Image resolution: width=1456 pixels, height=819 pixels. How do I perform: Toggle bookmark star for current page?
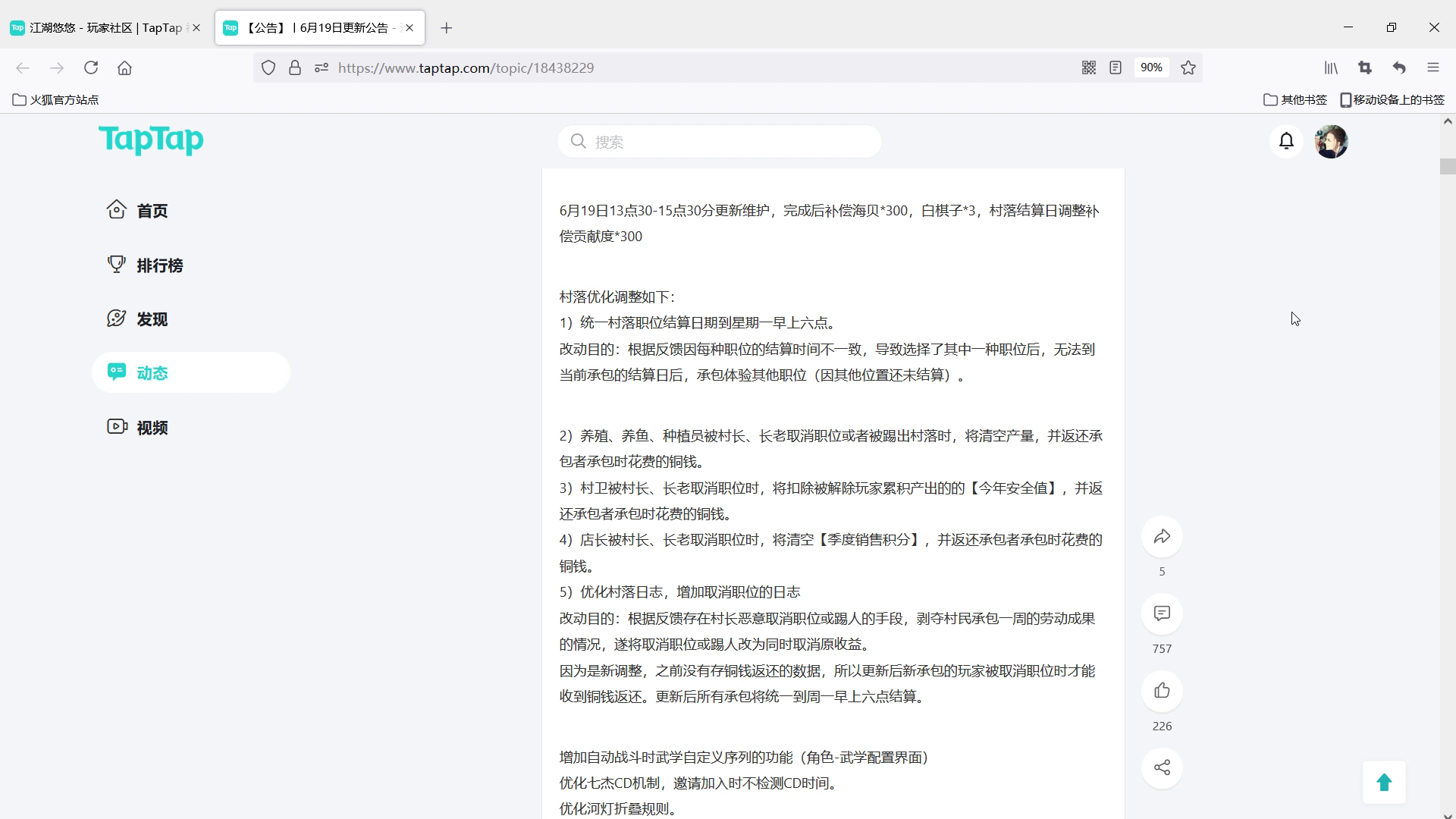coord(1188,67)
